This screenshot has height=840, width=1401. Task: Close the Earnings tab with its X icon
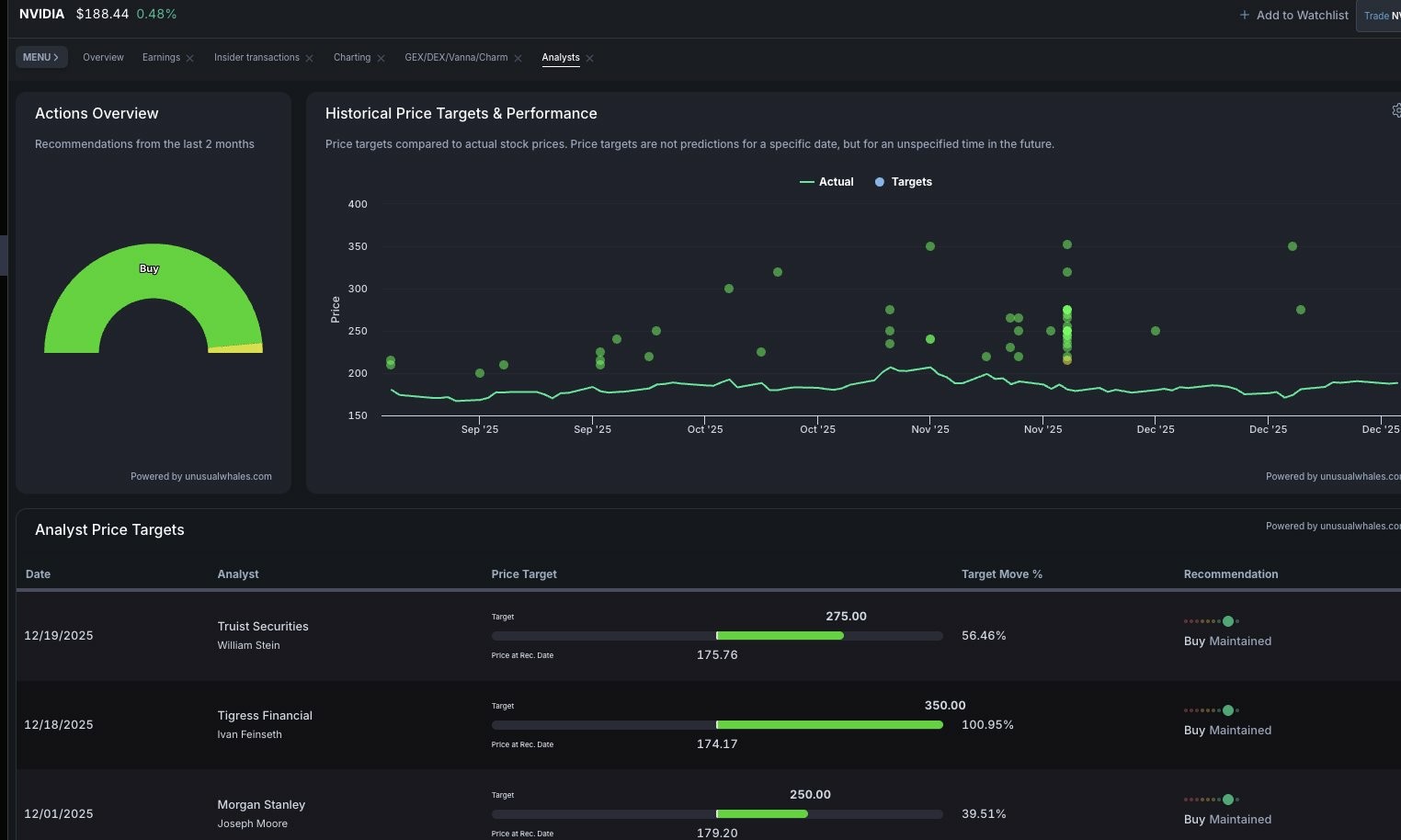pyautogui.click(x=189, y=58)
